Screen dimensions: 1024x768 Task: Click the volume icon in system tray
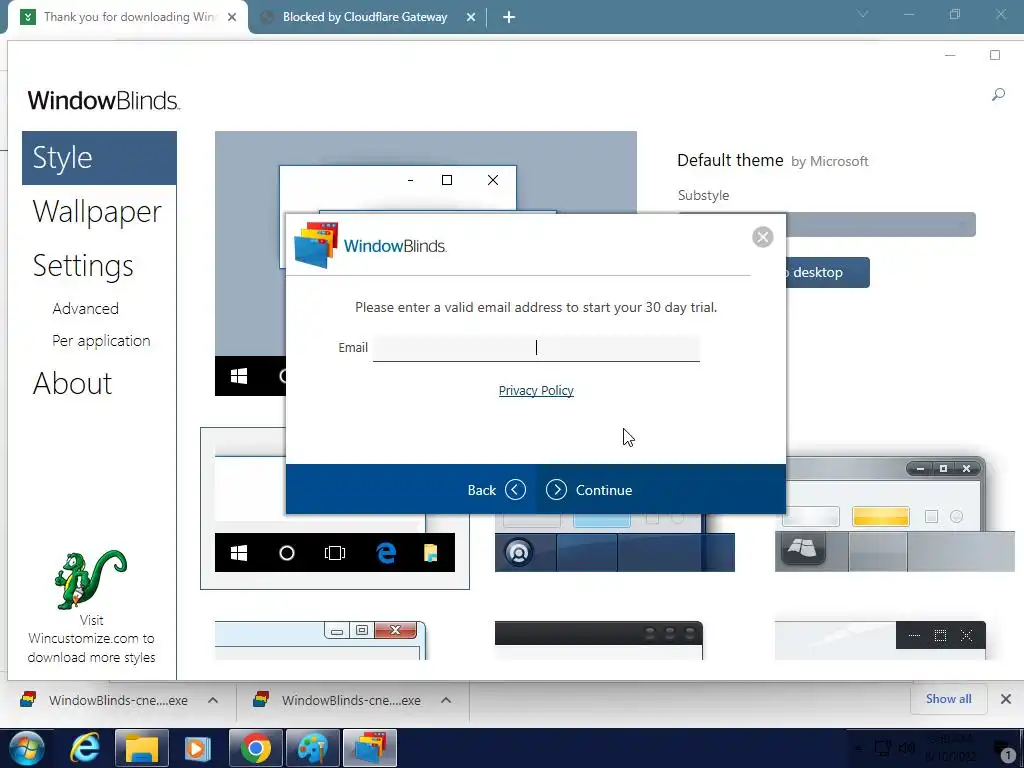point(906,748)
